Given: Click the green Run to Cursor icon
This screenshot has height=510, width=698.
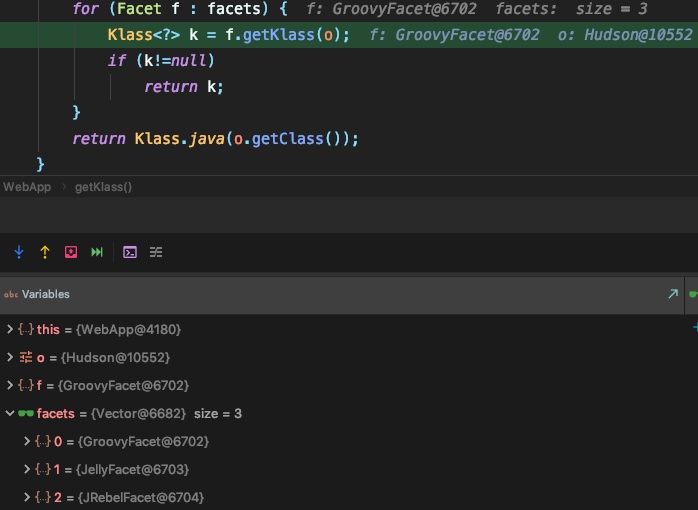Looking at the screenshot, I should (x=97, y=252).
